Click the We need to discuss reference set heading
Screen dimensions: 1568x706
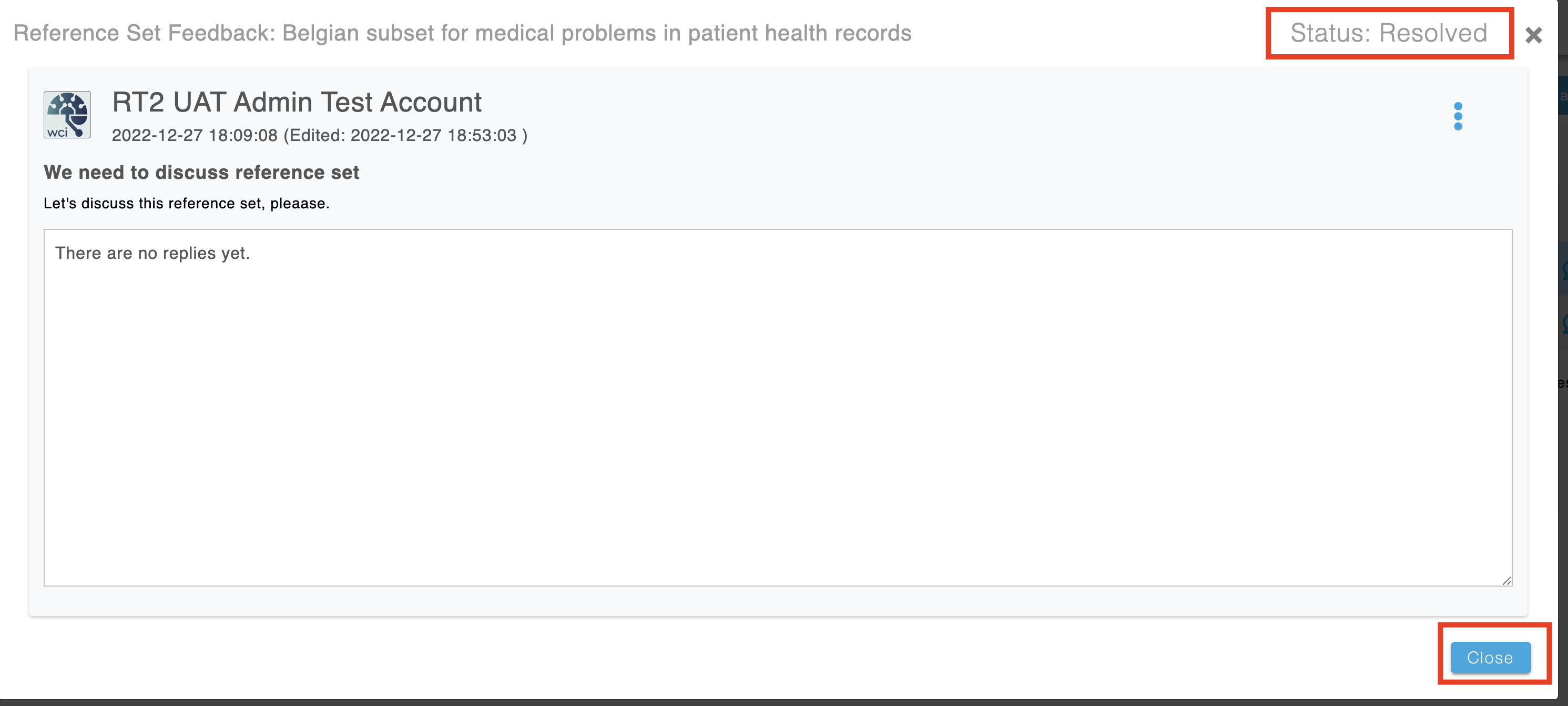pos(201,173)
